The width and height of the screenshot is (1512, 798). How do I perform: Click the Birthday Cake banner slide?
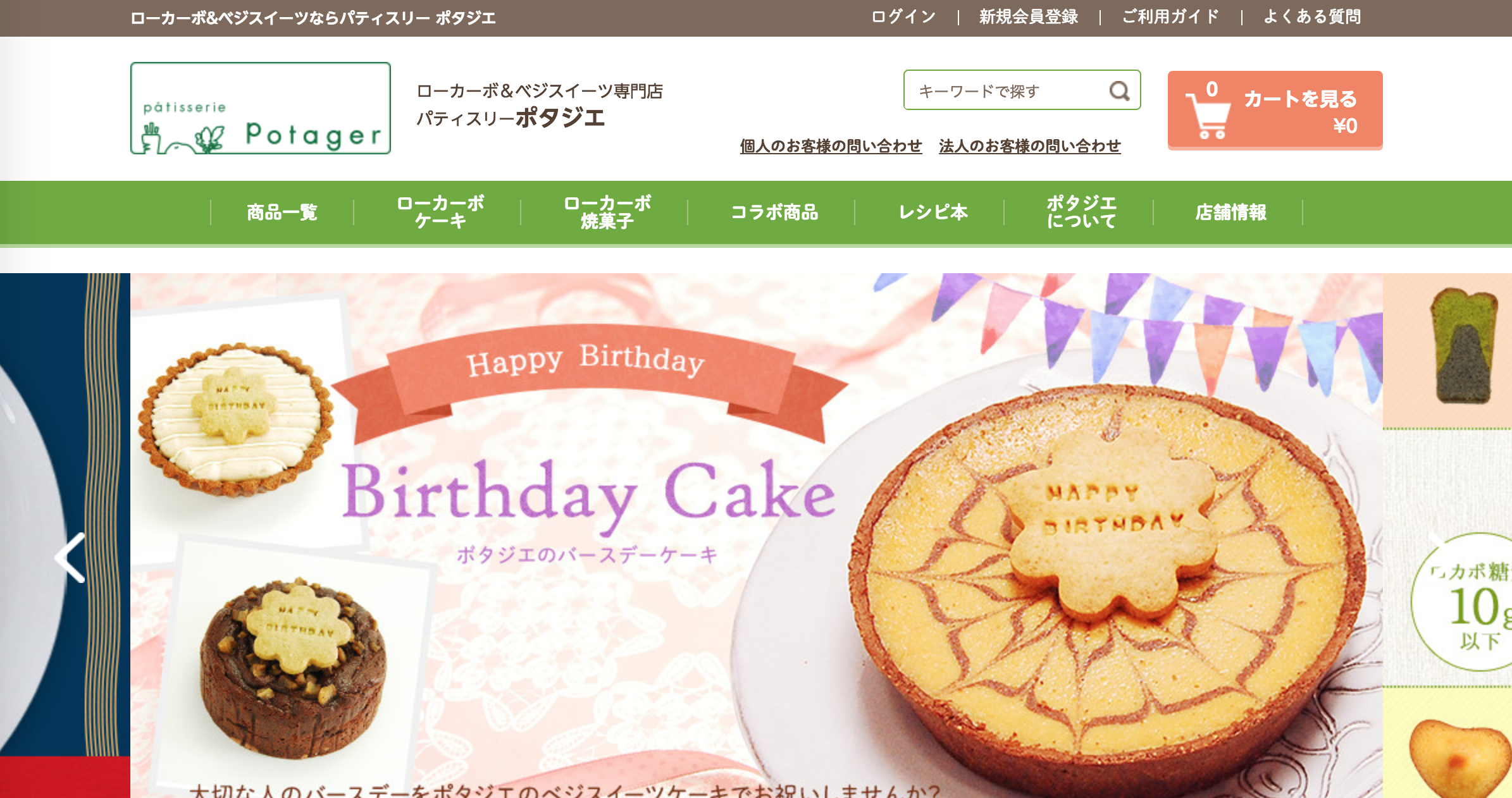[757, 535]
